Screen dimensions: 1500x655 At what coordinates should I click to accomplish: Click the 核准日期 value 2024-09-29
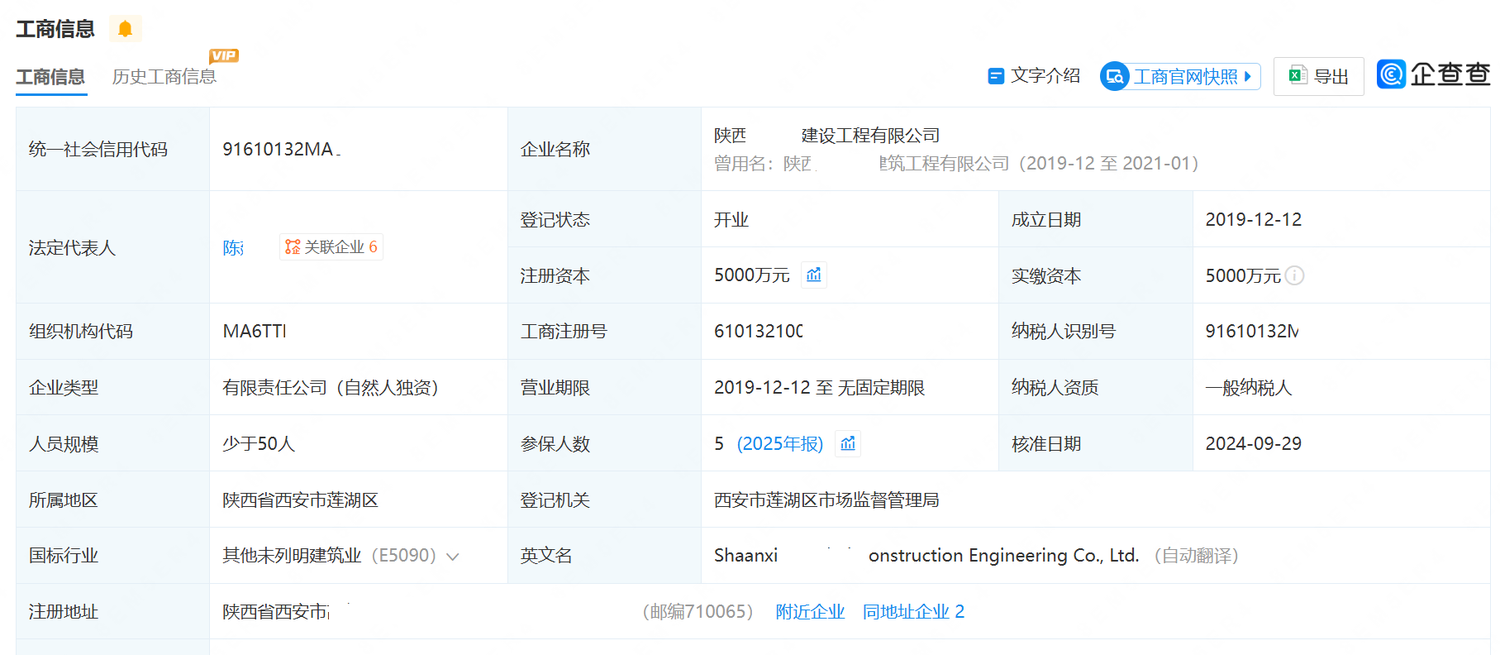pos(1253,444)
